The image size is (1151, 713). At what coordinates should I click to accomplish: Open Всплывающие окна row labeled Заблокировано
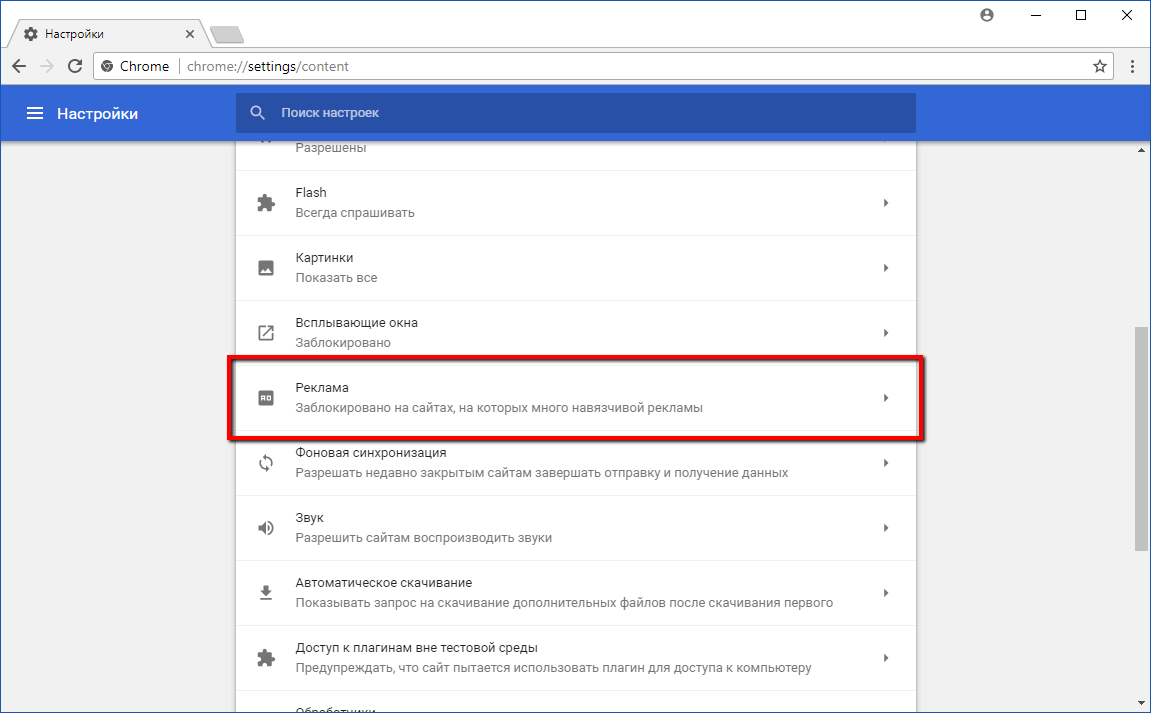[576, 333]
